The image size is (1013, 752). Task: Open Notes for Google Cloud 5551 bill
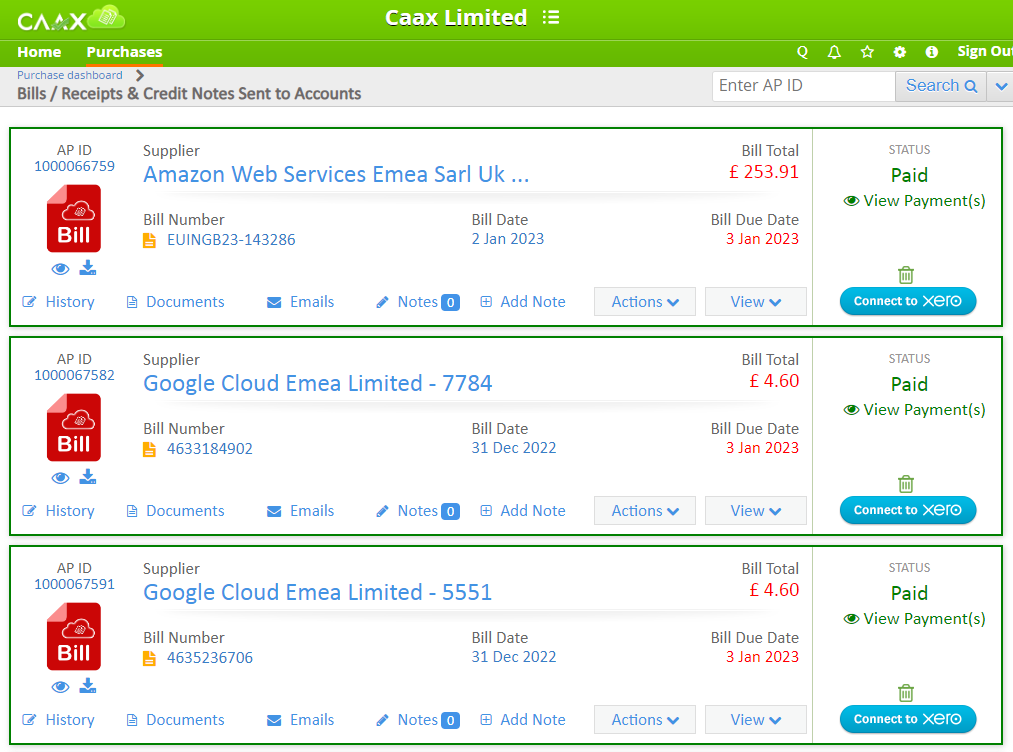pyautogui.click(x=417, y=720)
